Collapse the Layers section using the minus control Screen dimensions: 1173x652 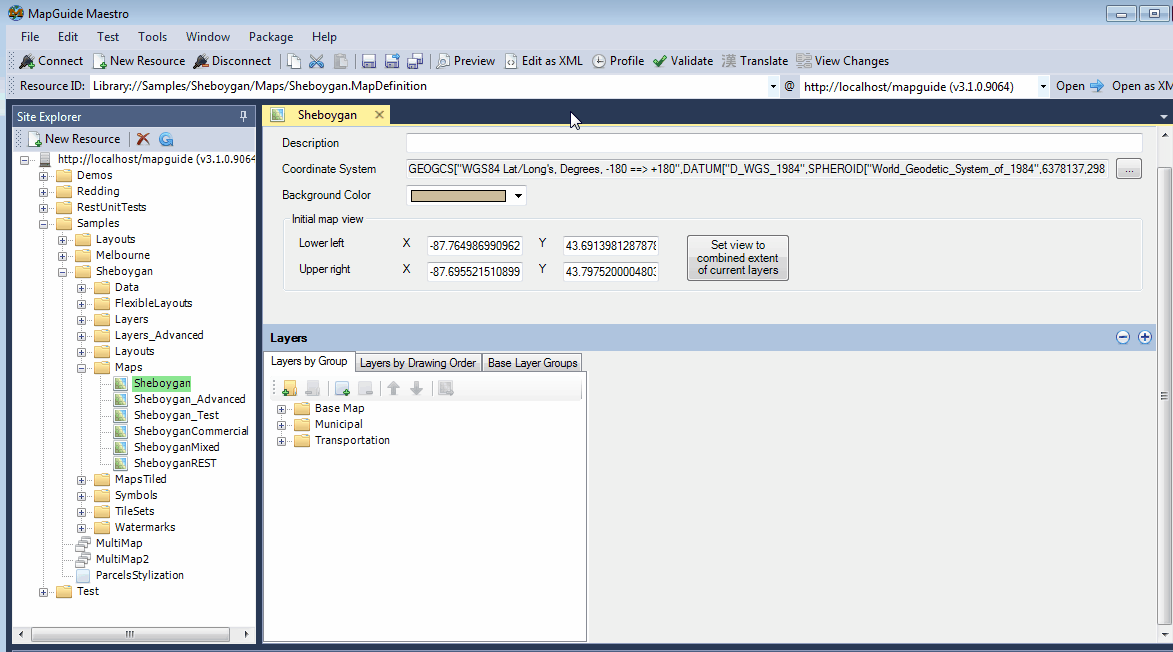tap(1122, 337)
